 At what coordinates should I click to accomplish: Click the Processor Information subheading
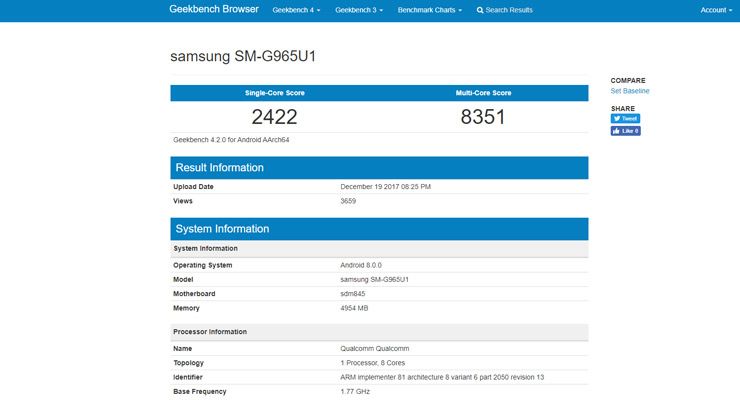[x=210, y=332]
